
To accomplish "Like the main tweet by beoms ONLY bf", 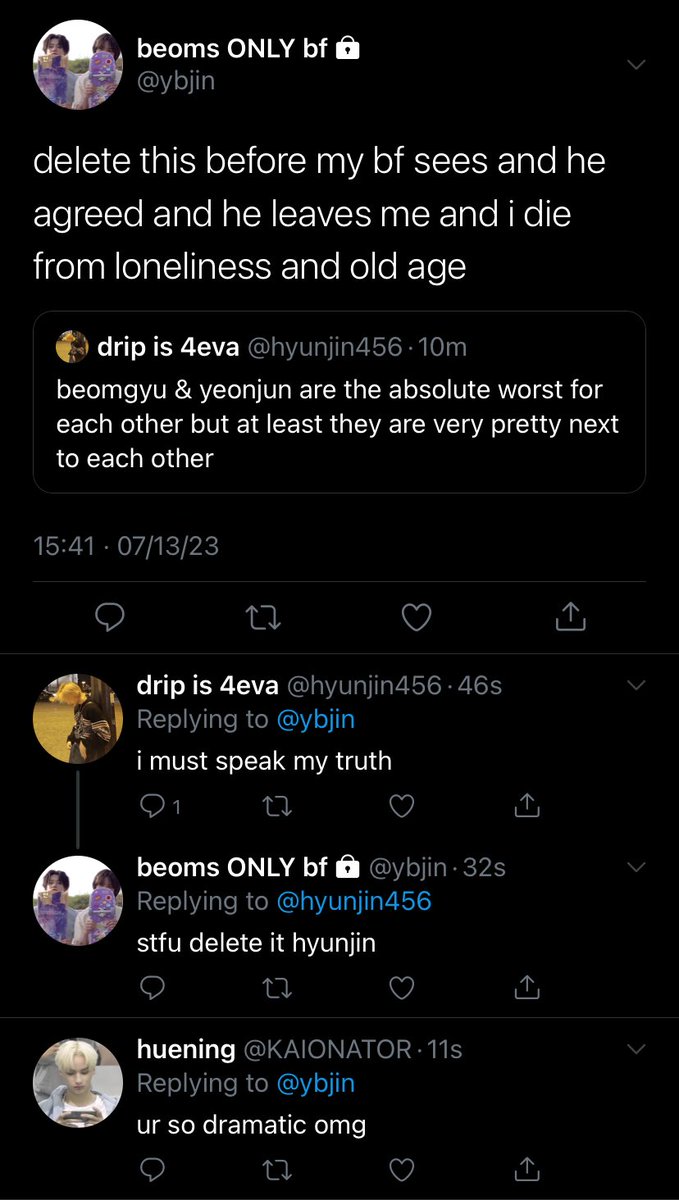I will point(416,617).
